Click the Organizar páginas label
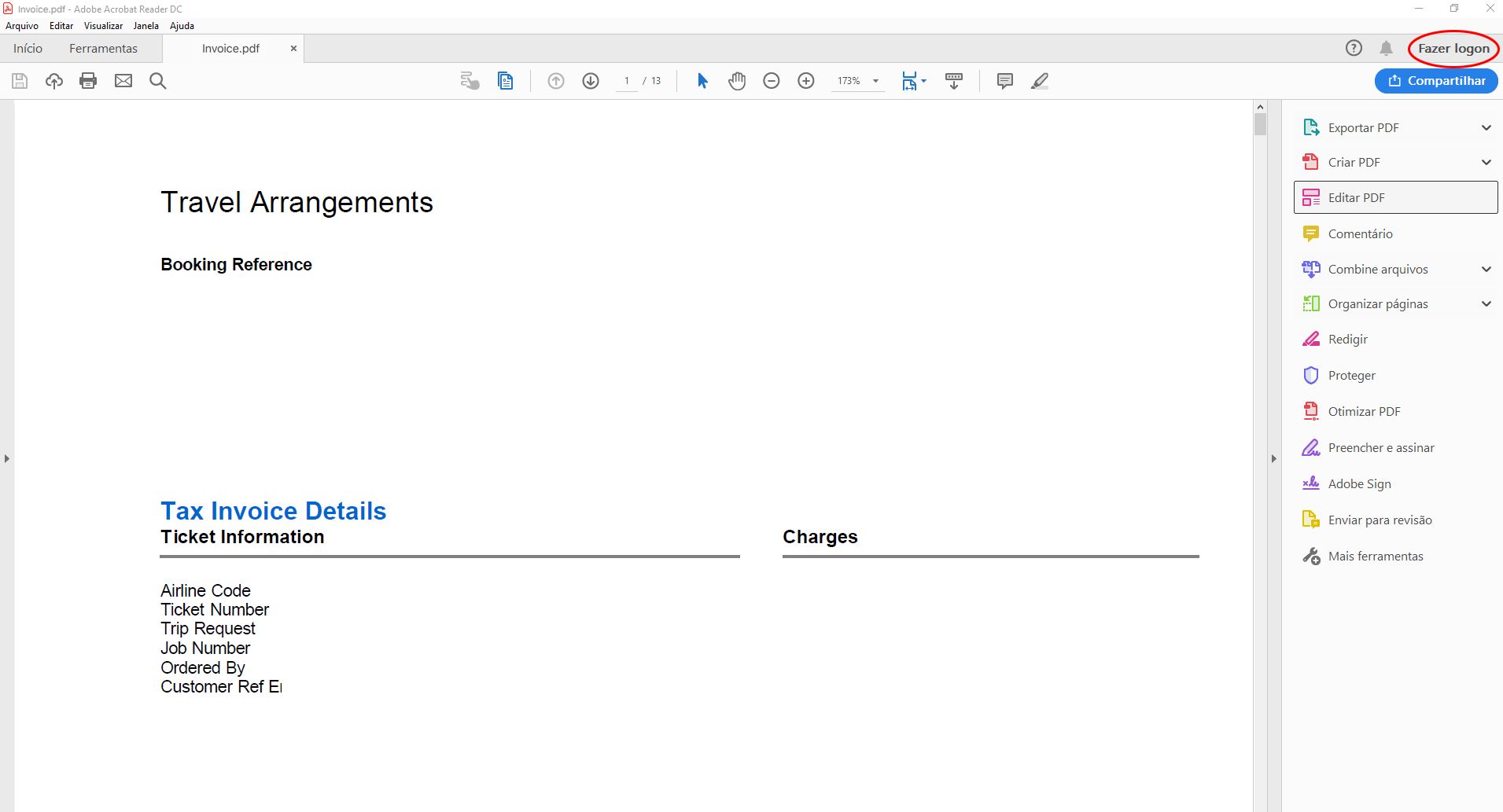 tap(1378, 303)
